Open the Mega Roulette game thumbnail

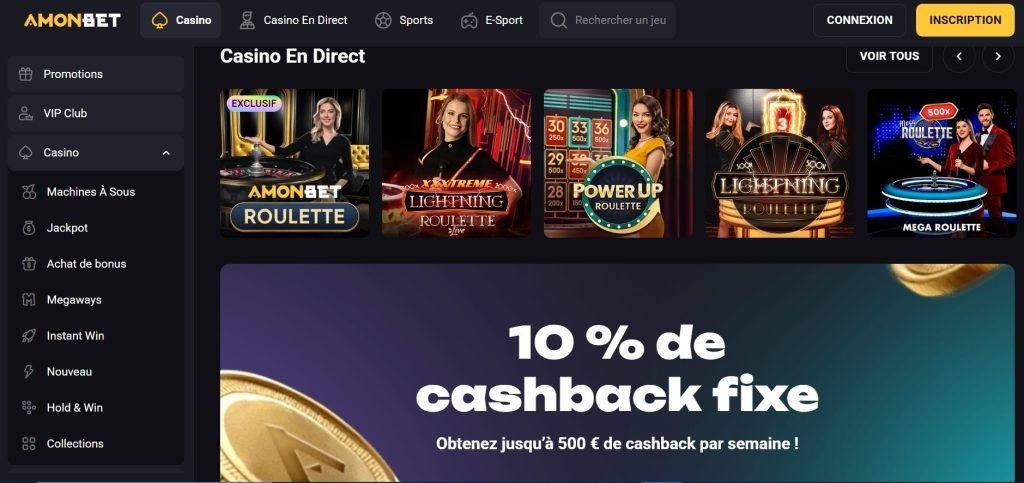click(942, 163)
